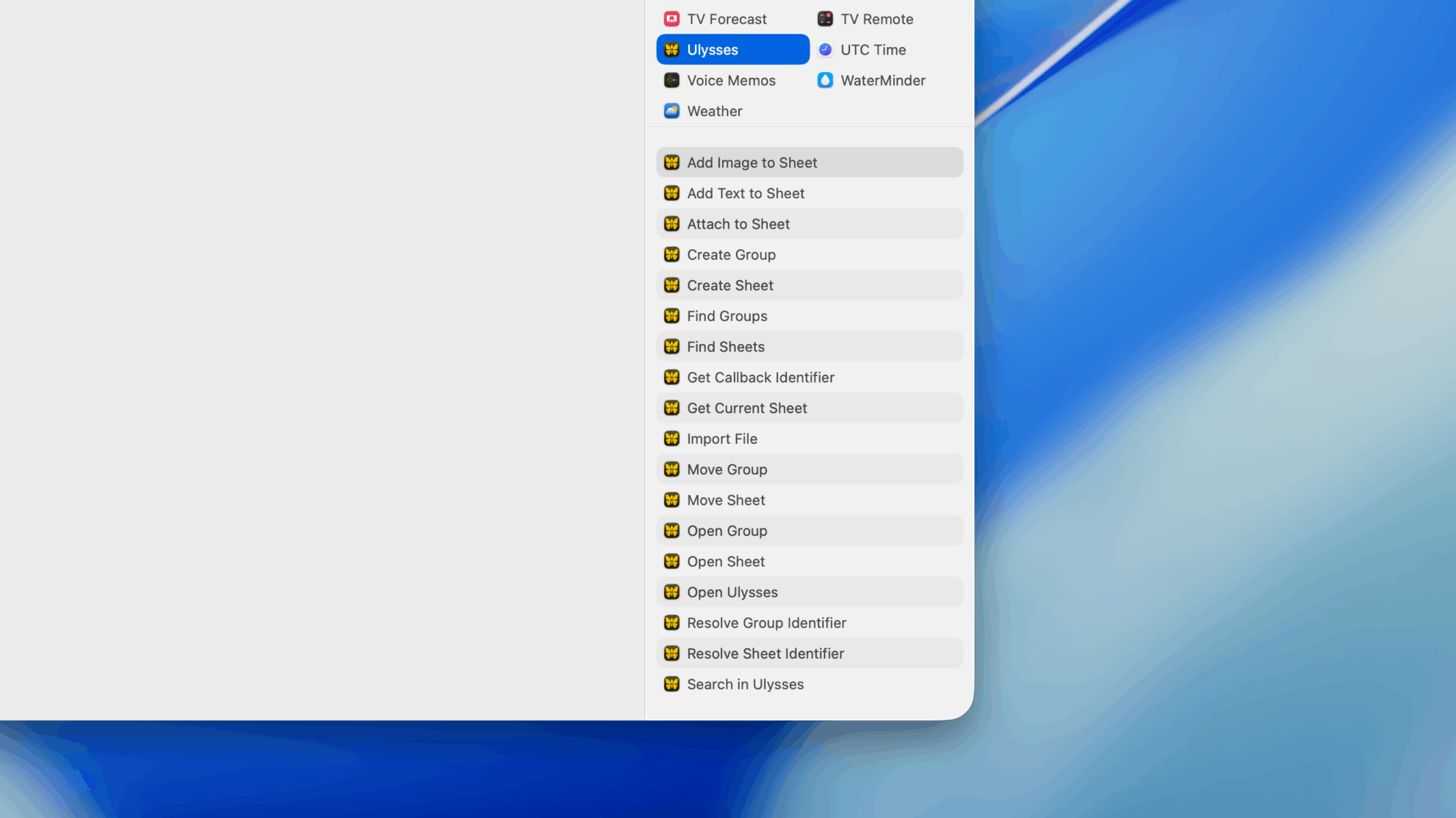The width and height of the screenshot is (1456, 818).
Task: Select the Voice Memos app icon
Action: [671, 80]
